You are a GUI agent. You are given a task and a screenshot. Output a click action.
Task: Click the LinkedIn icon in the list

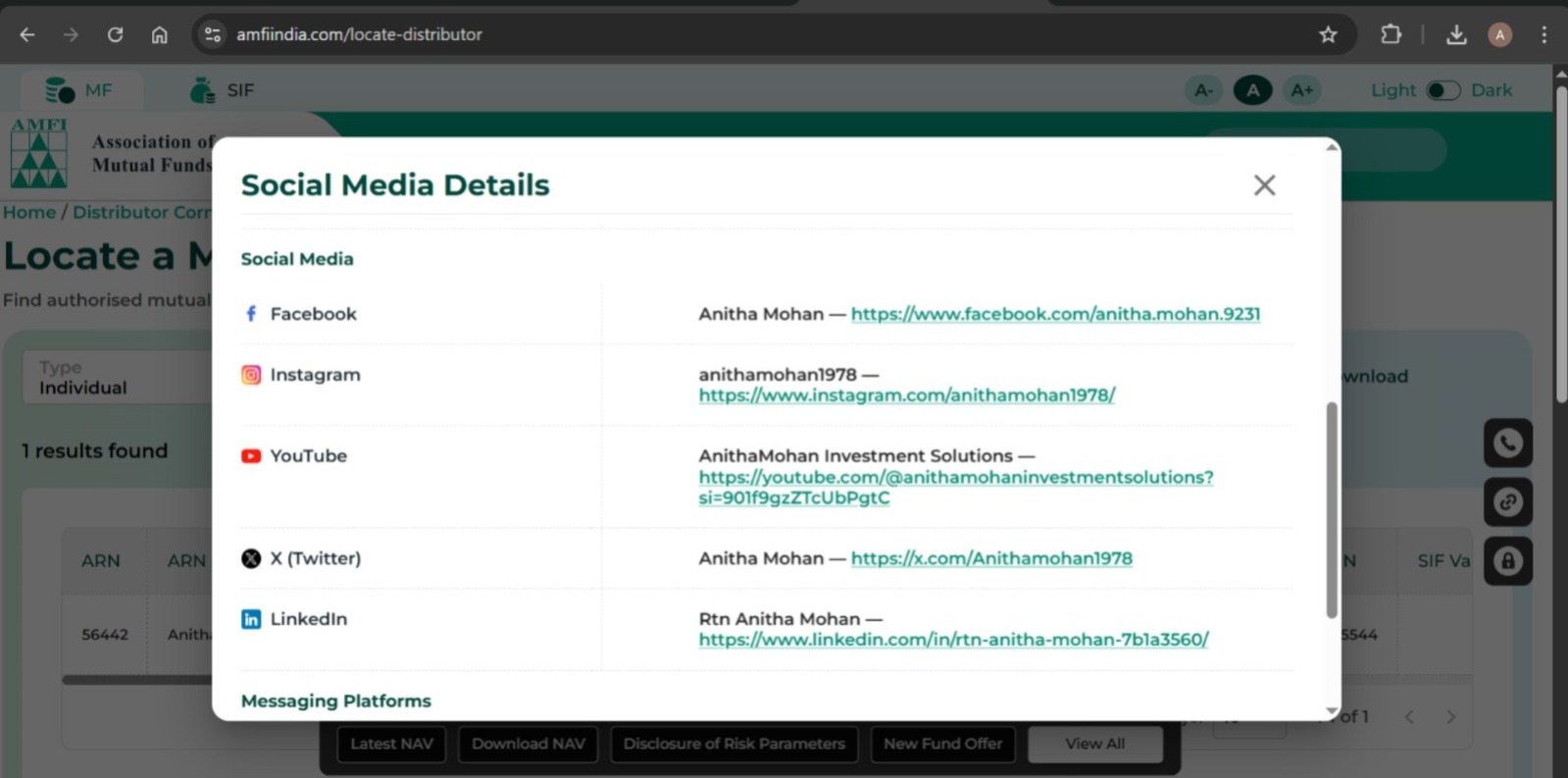[x=251, y=619]
